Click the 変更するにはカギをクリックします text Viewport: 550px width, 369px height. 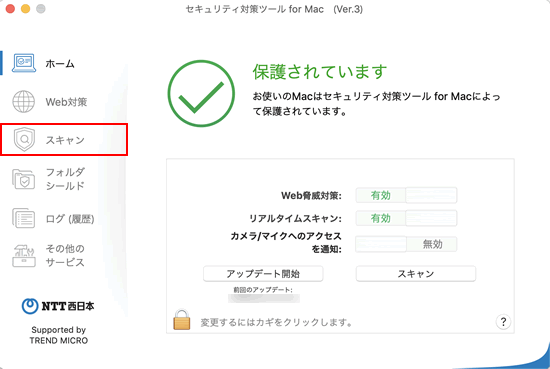(x=276, y=322)
